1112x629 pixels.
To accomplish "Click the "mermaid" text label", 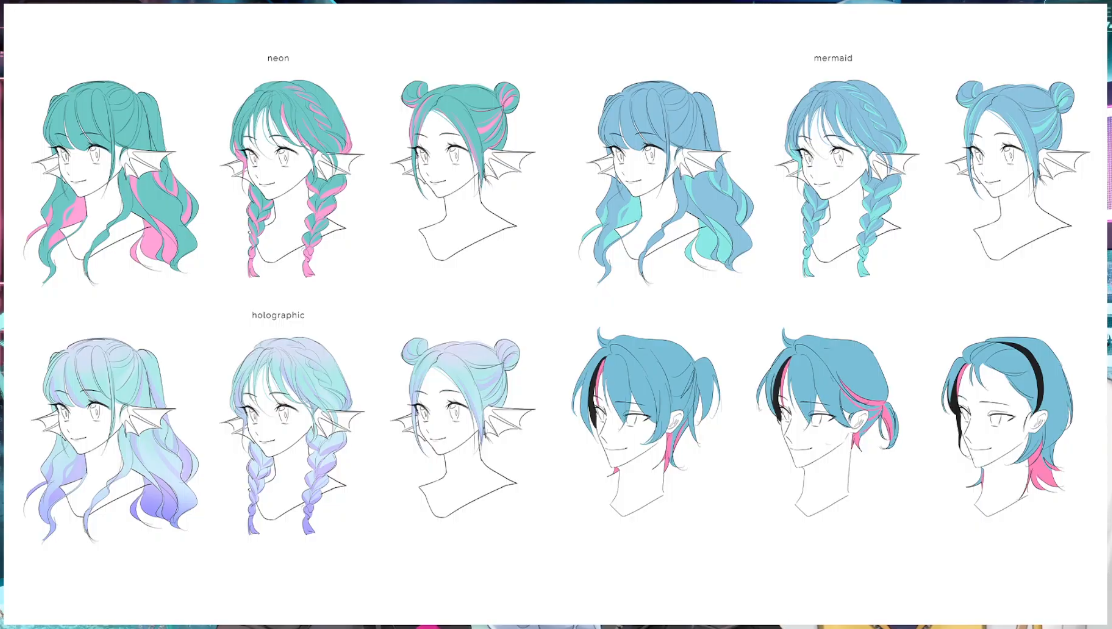I will (x=833, y=58).
